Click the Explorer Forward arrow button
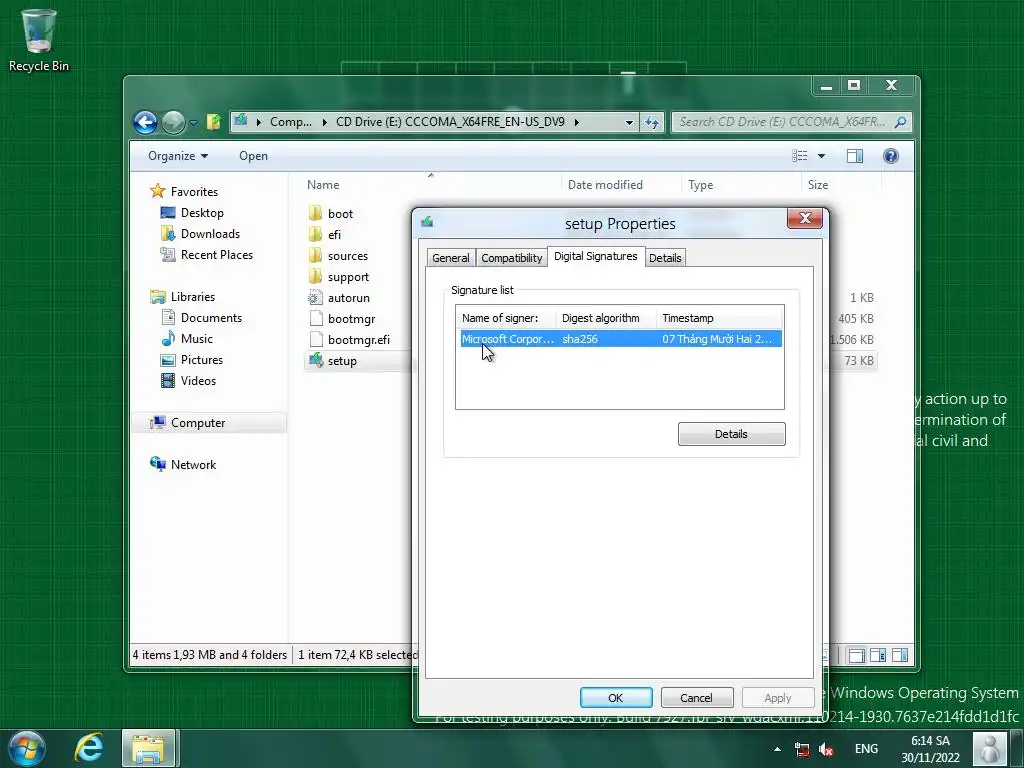The width and height of the screenshot is (1024, 768). pyautogui.click(x=173, y=122)
